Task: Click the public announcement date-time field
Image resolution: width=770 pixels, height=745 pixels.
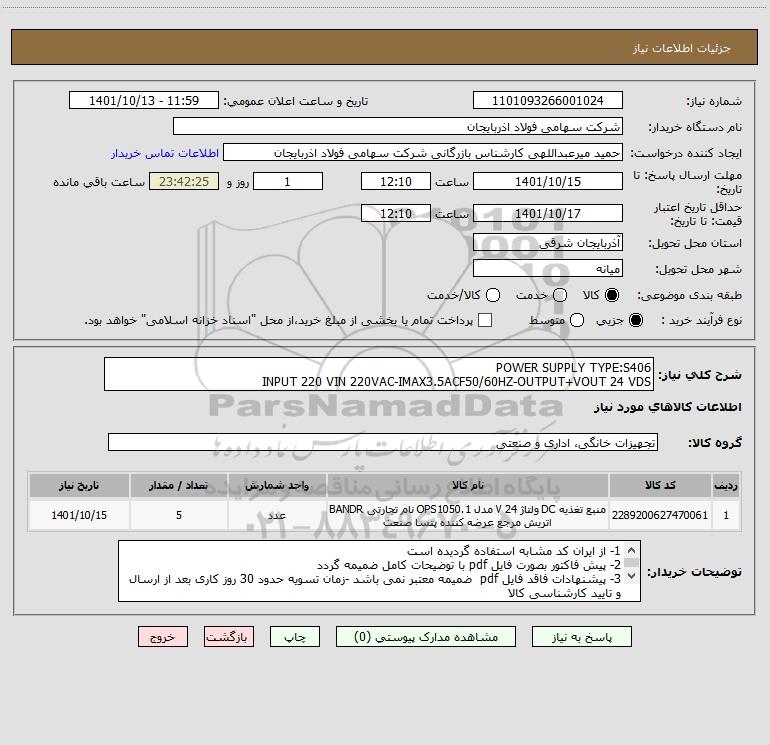Action: point(144,101)
